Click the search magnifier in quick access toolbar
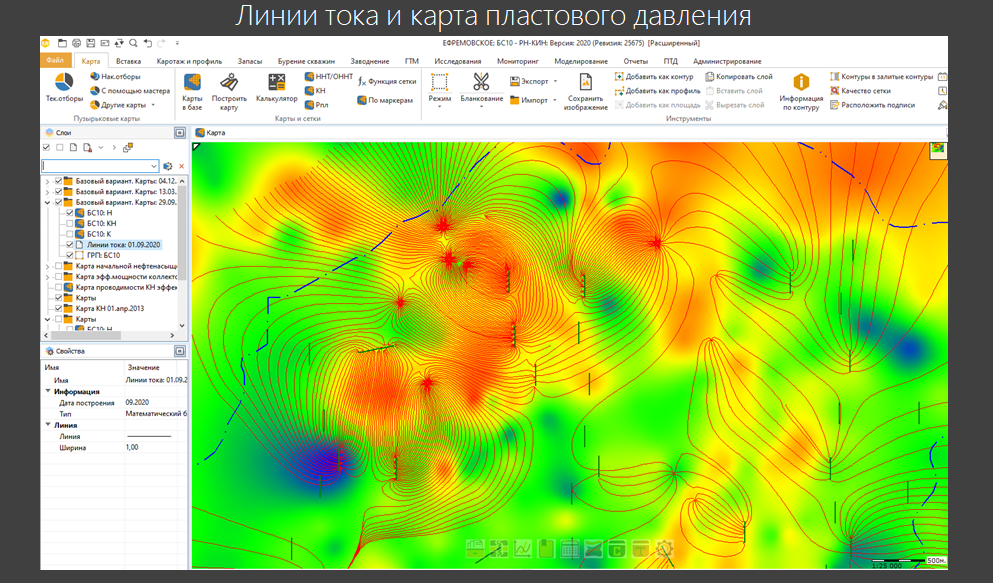993x583 pixels. (133, 43)
